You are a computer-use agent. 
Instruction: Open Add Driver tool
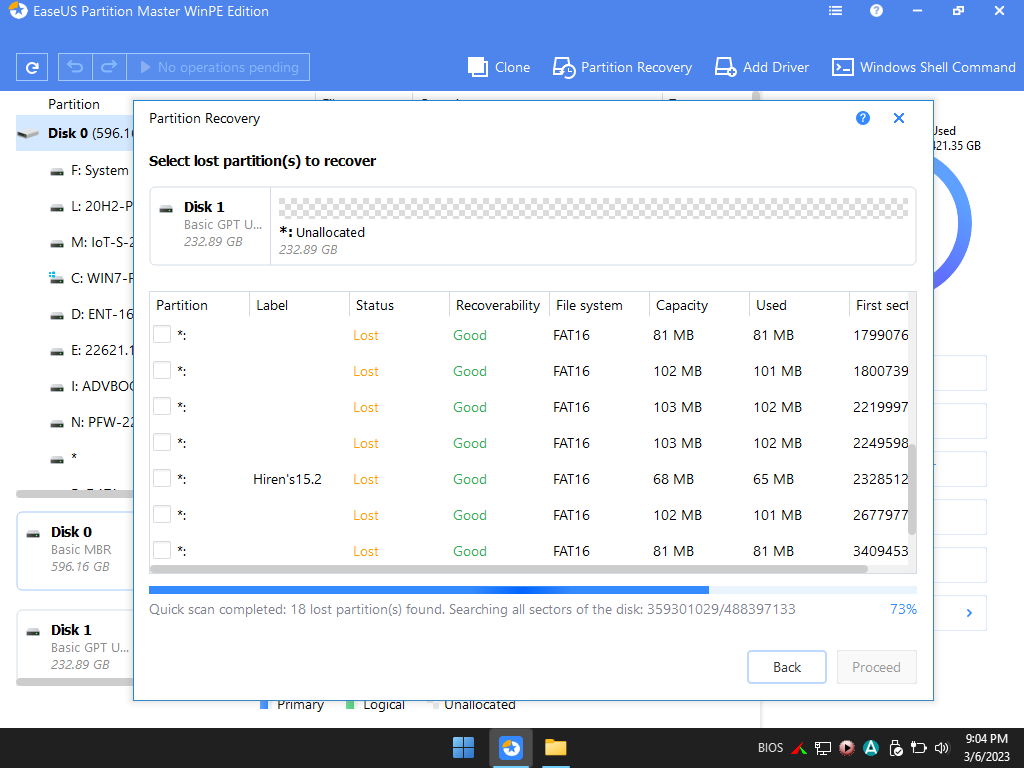(761, 67)
